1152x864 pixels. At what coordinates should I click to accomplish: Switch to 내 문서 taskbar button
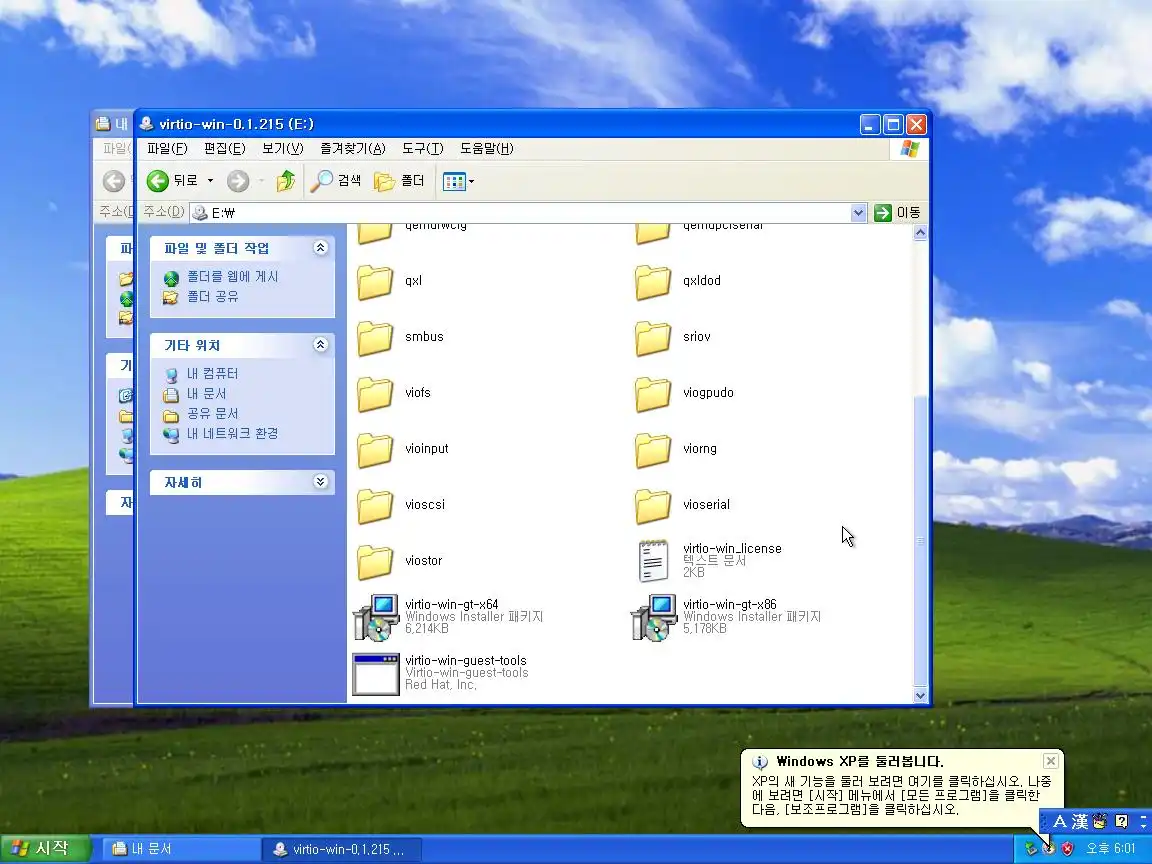pyautogui.click(x=180, y=849)
